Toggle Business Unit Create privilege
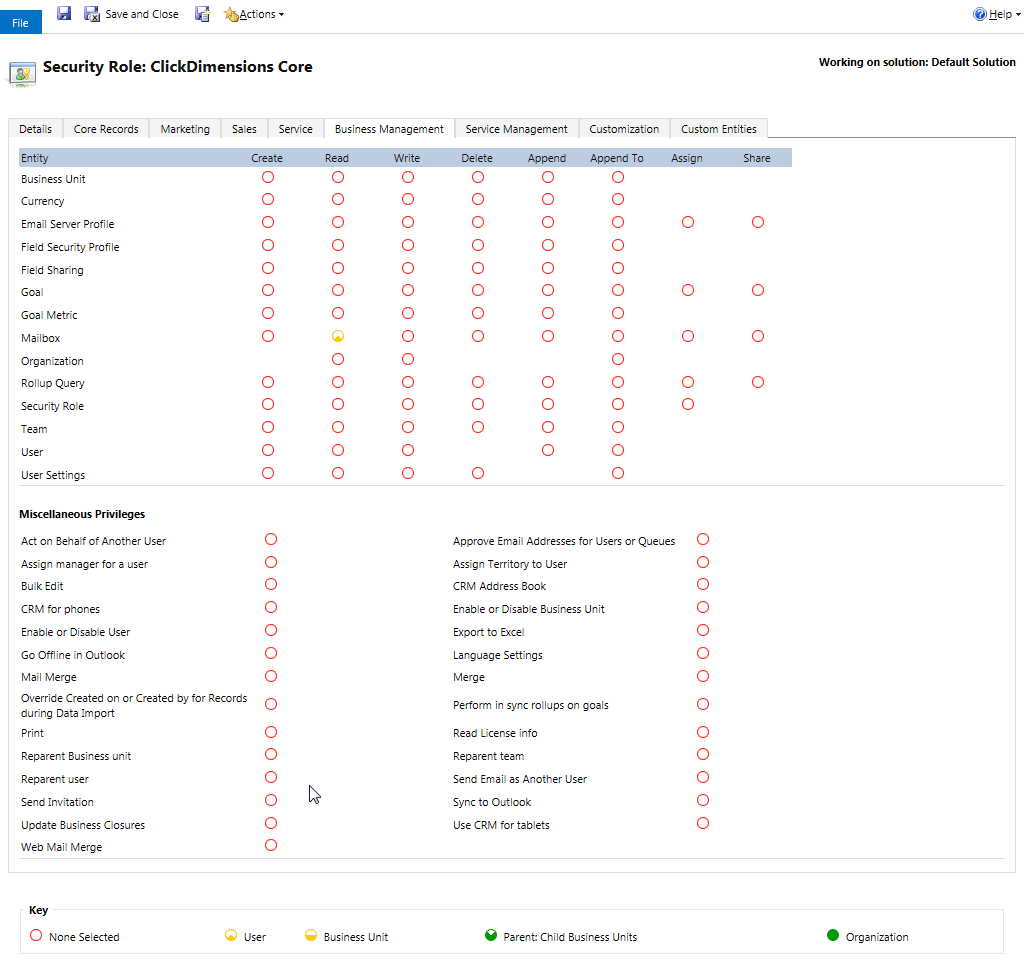Image resolution: width=1024 pixels, height=966 pixels. click(268, 177)
